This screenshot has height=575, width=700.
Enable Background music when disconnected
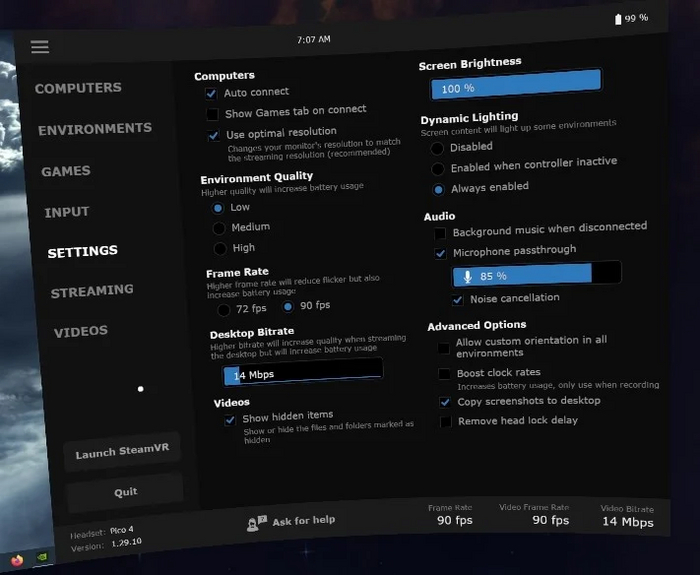point(440,233)
